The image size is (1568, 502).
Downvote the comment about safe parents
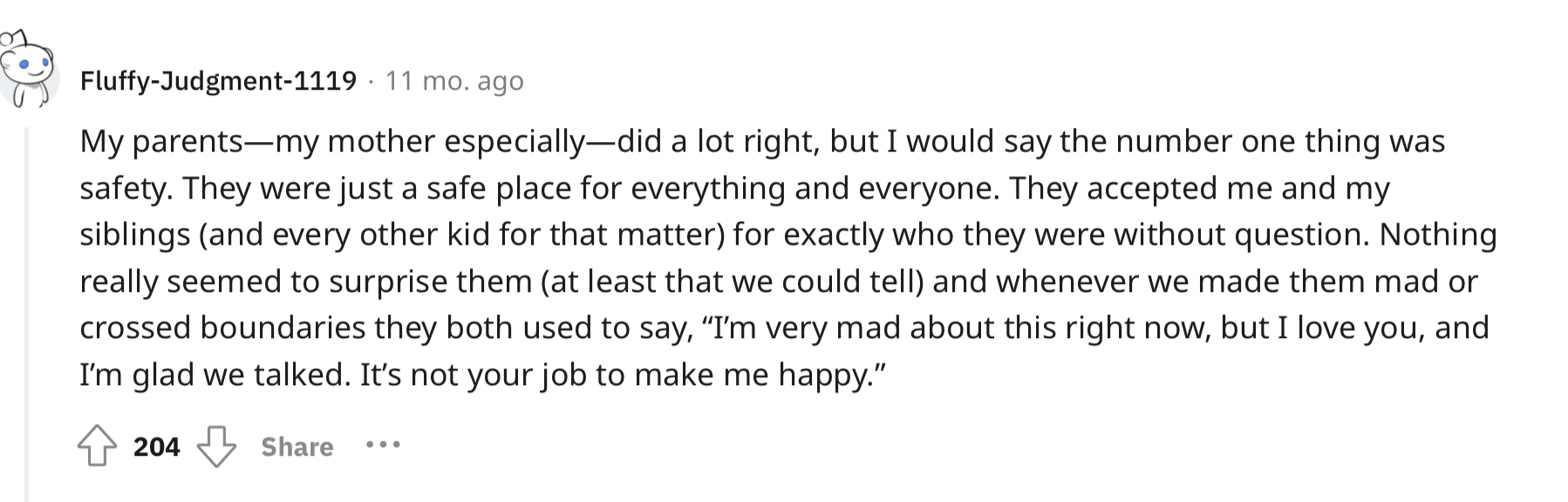click(x=216, y=446)
